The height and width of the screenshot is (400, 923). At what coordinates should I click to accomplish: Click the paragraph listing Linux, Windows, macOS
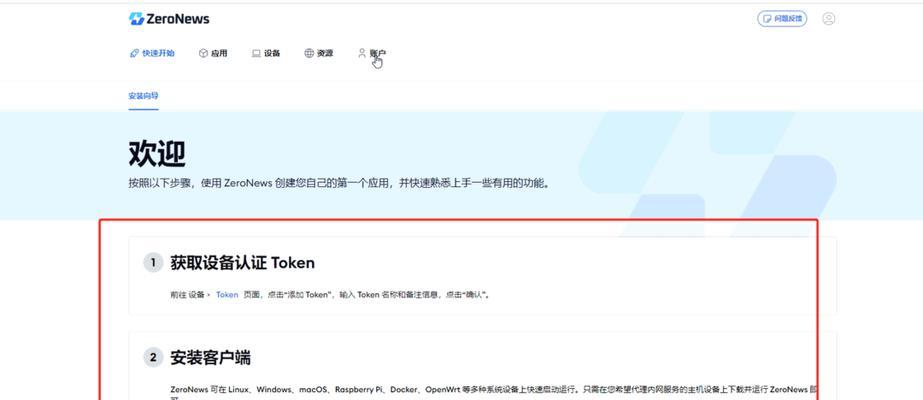pos(494,393)
